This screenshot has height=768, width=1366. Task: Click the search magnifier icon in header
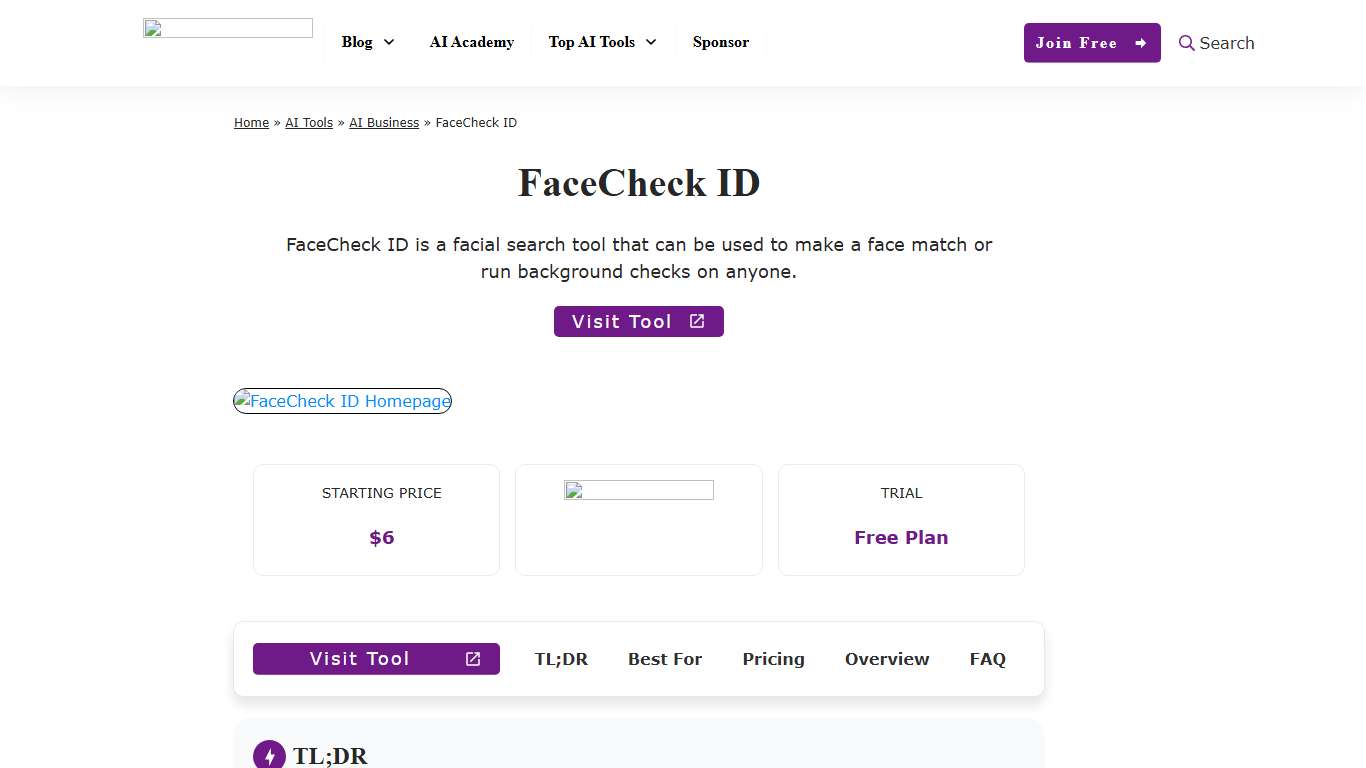tap(1187, 43)
